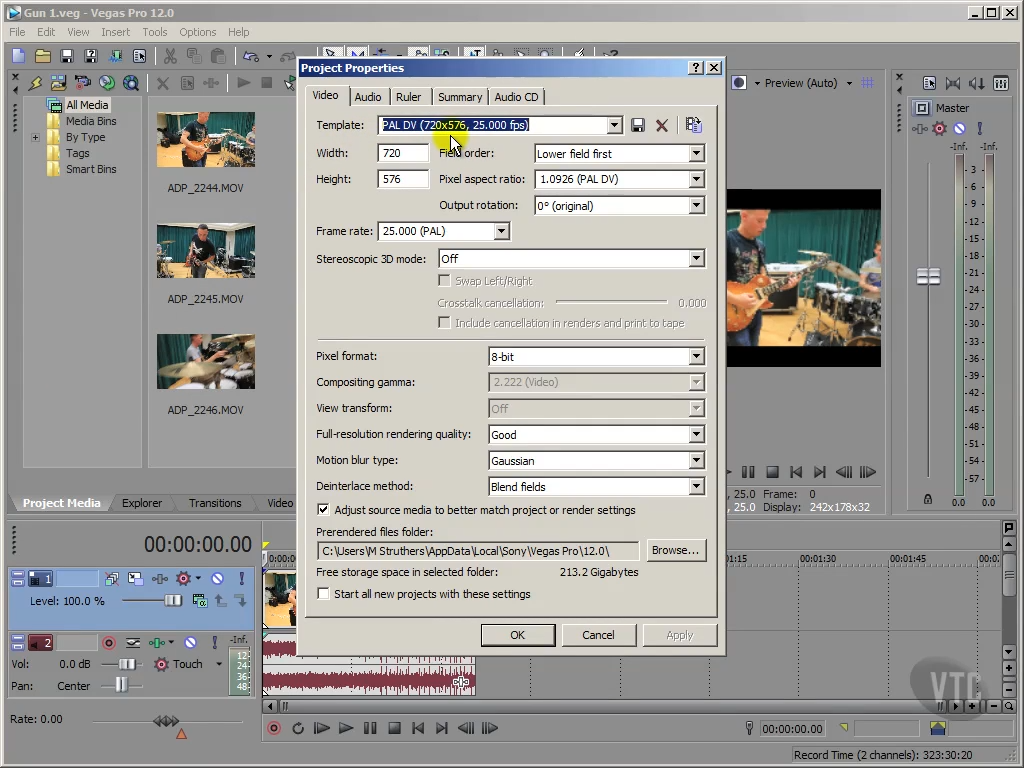Switch to the Audio CD tab
Image resolution: width=1024 pixels, height=768 pixels.
tap(516, 97)
